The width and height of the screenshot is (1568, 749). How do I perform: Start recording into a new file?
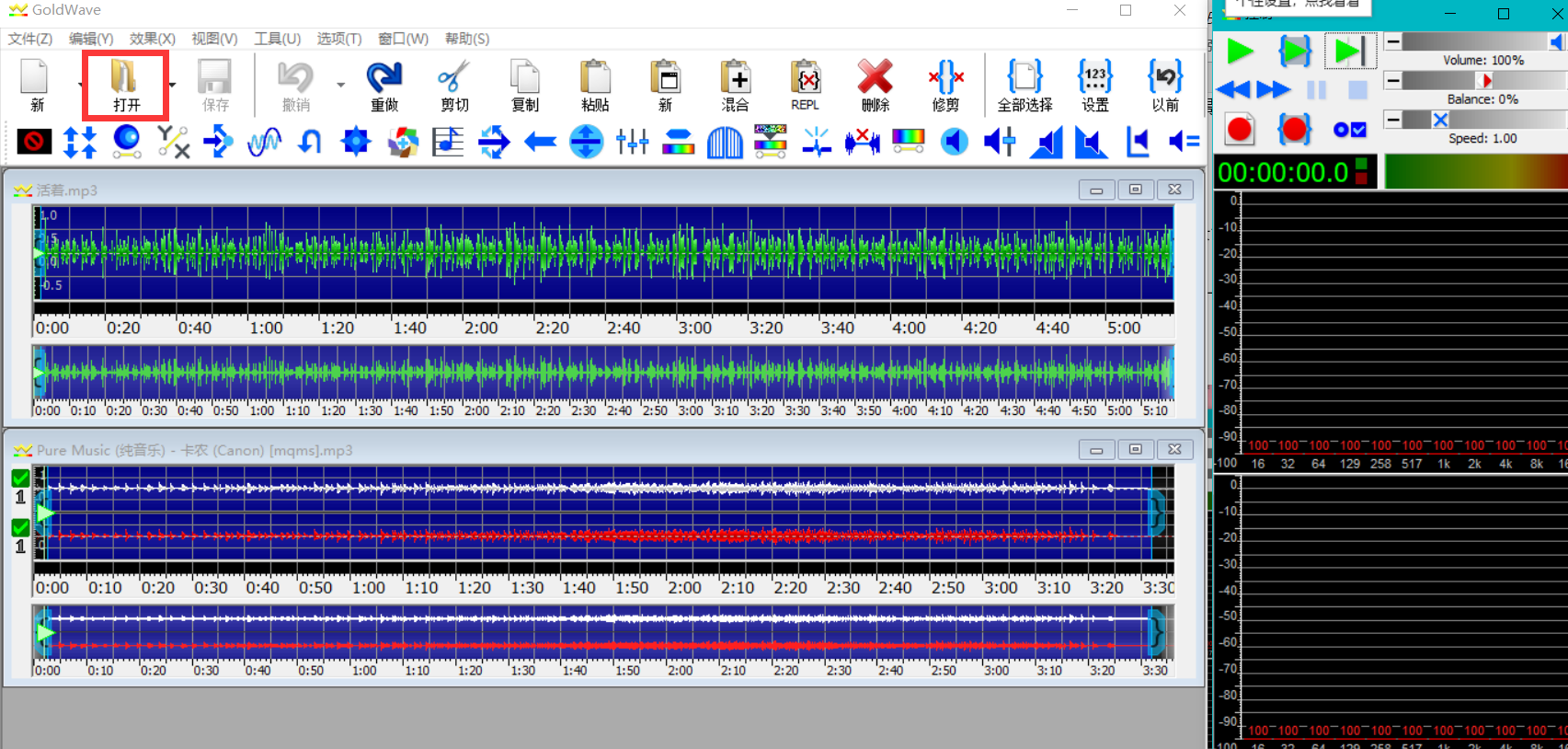click(x=1240, y=130)
